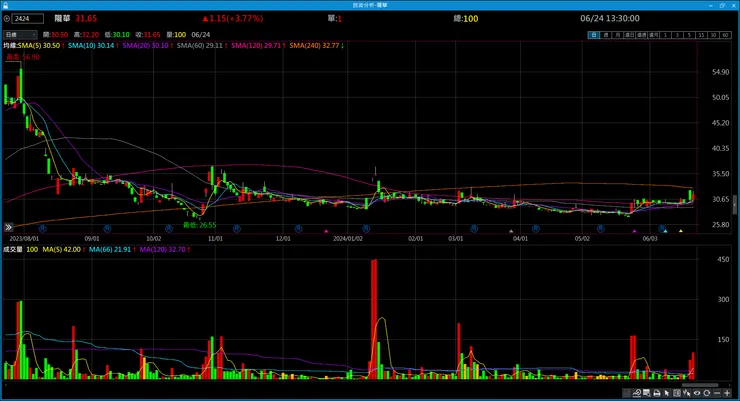This screenshot has height=401, width=740.
Task: Zoom out the chart with the minus icon
Action: click(717, 393)
